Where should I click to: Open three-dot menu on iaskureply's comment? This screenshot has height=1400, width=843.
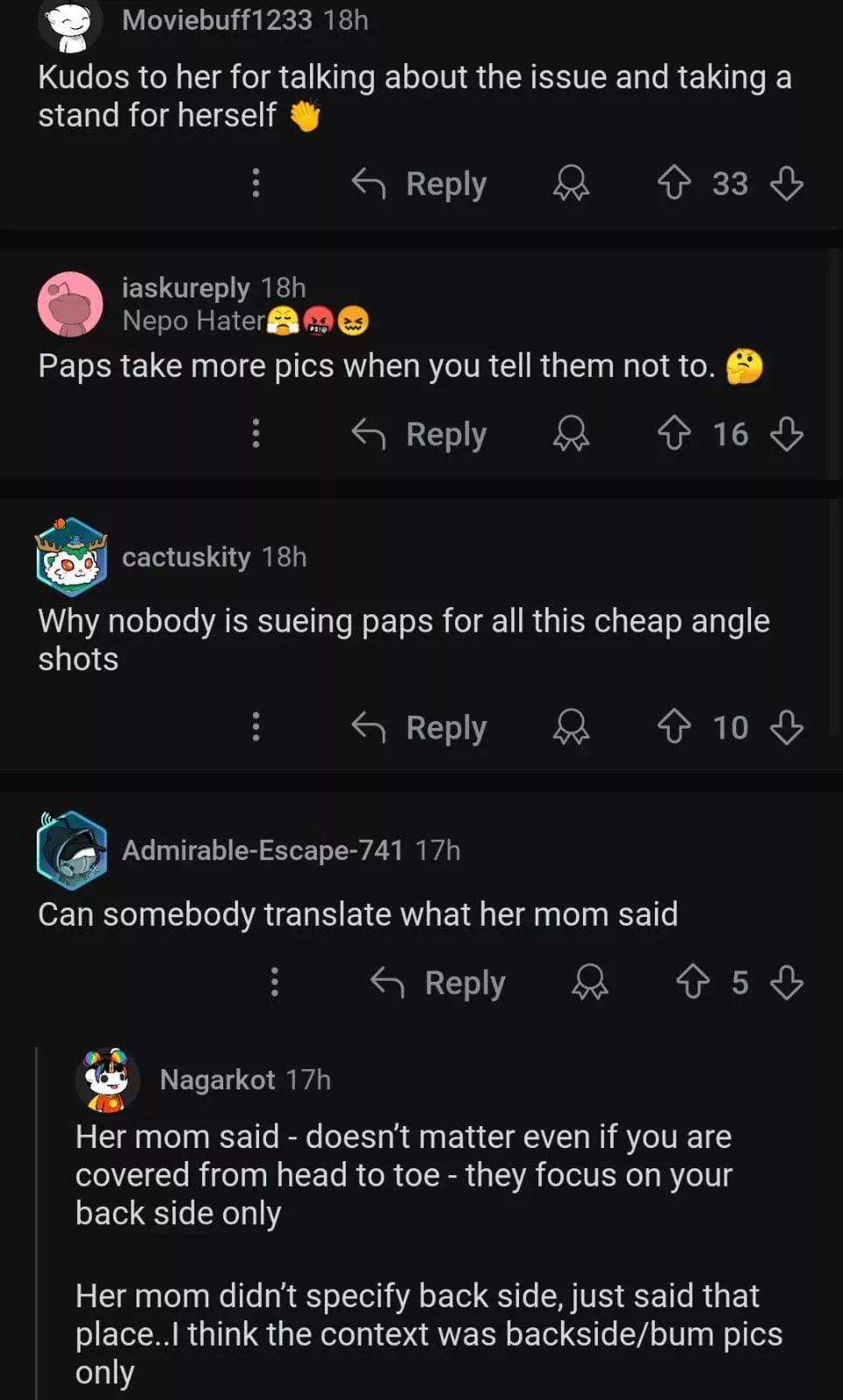coord(256,433)
